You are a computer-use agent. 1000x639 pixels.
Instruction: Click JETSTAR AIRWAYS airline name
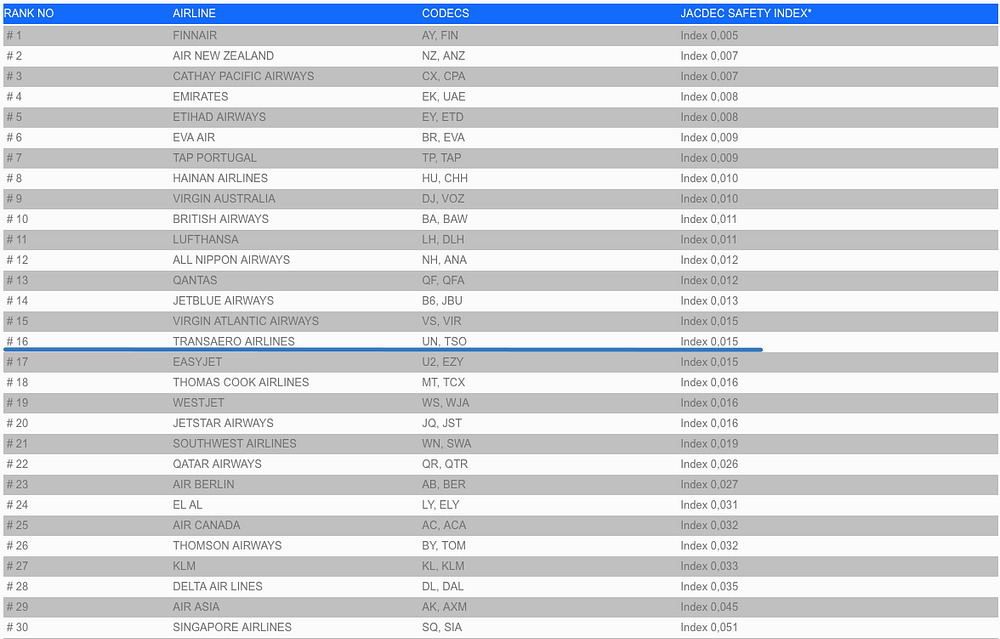click(x=223, y=423)
